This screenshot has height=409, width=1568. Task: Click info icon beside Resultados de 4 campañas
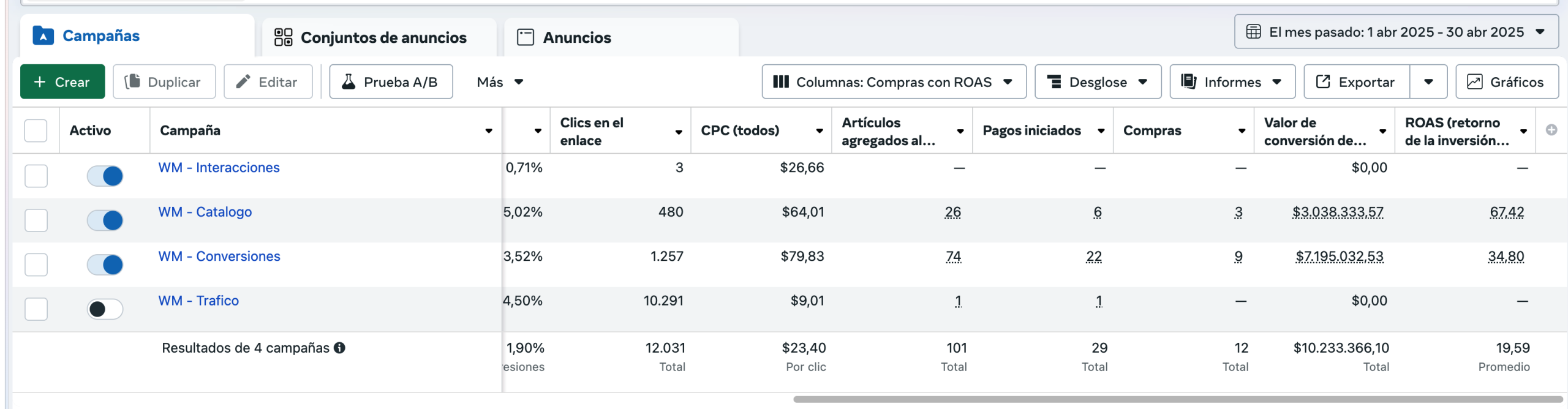tap(339, 348)
